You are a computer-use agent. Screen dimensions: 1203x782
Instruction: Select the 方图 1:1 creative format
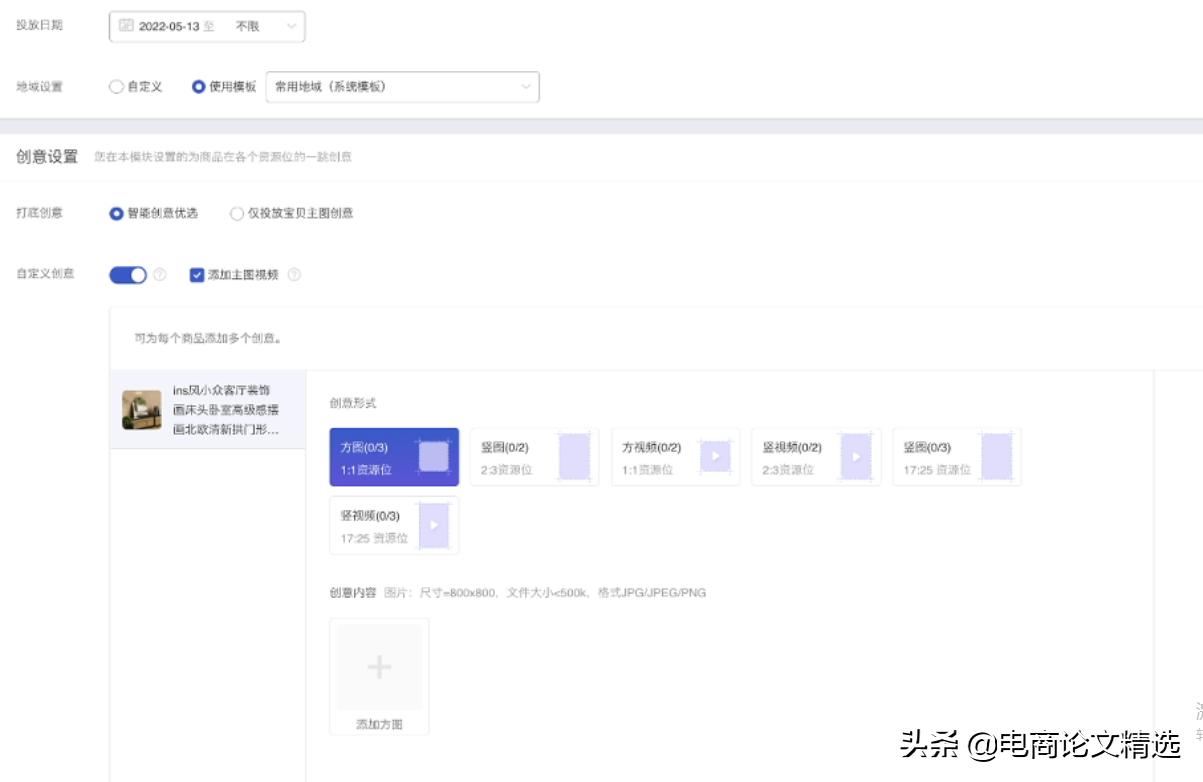pos(393,456)
